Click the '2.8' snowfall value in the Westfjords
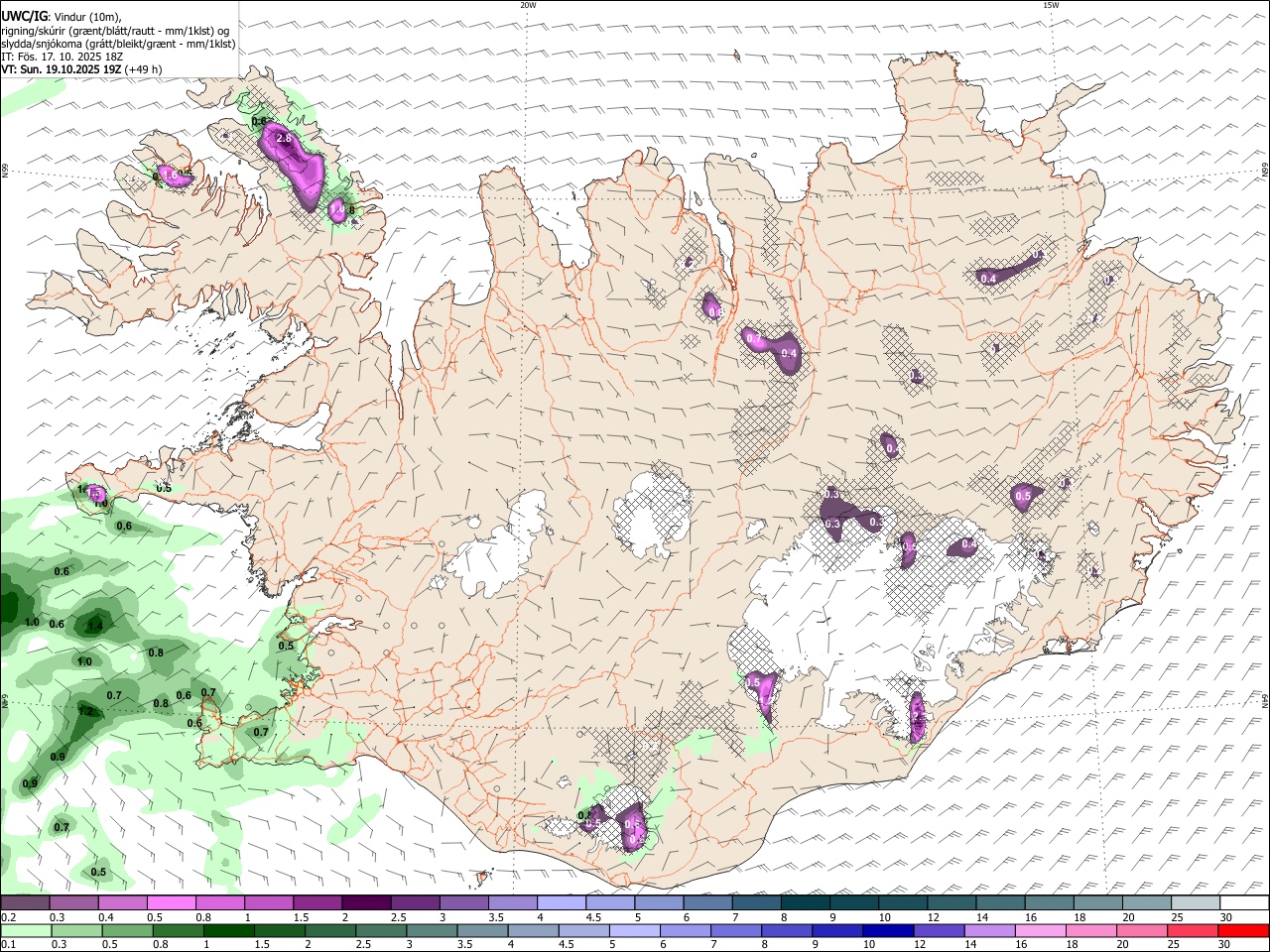1270x952 pixels. tap(284, 138)
